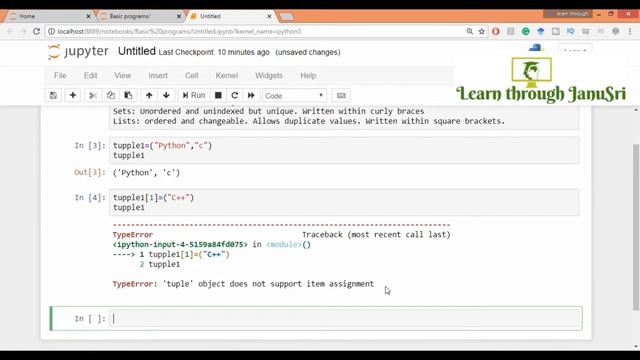640x360 pixels.
Task: Open the Chrome menu three dots
Action: pyautogui.click(x=630, y=31)
